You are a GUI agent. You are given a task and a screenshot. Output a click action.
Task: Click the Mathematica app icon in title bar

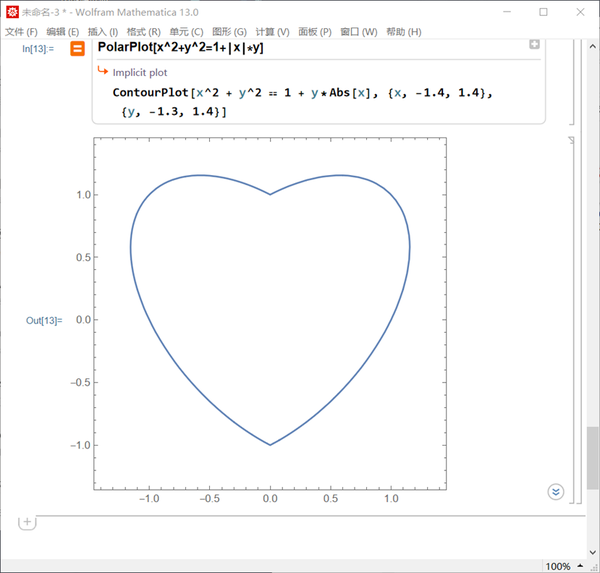point(12,12)
